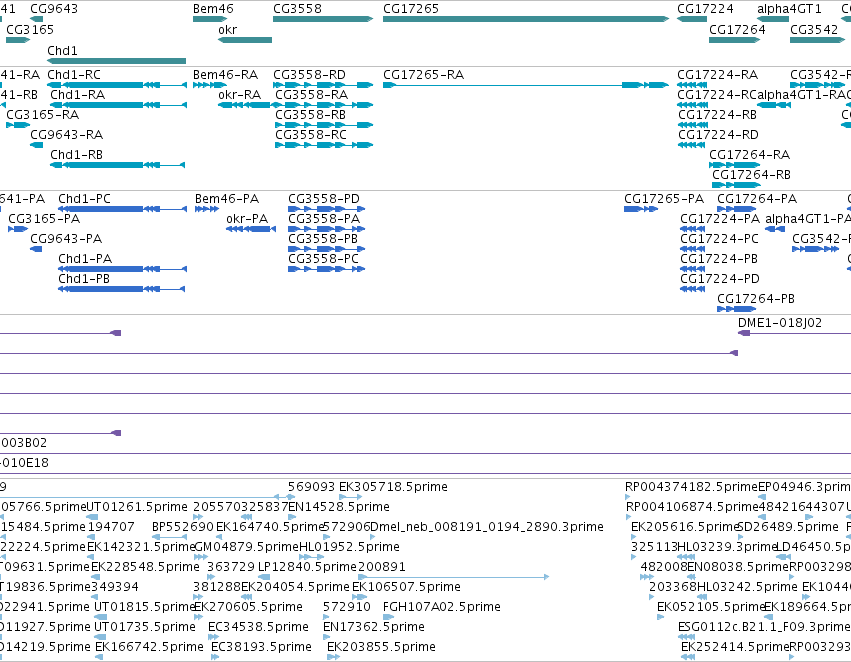
Task: Click EST label UT01735.5prime
Action: coord(145,627)
